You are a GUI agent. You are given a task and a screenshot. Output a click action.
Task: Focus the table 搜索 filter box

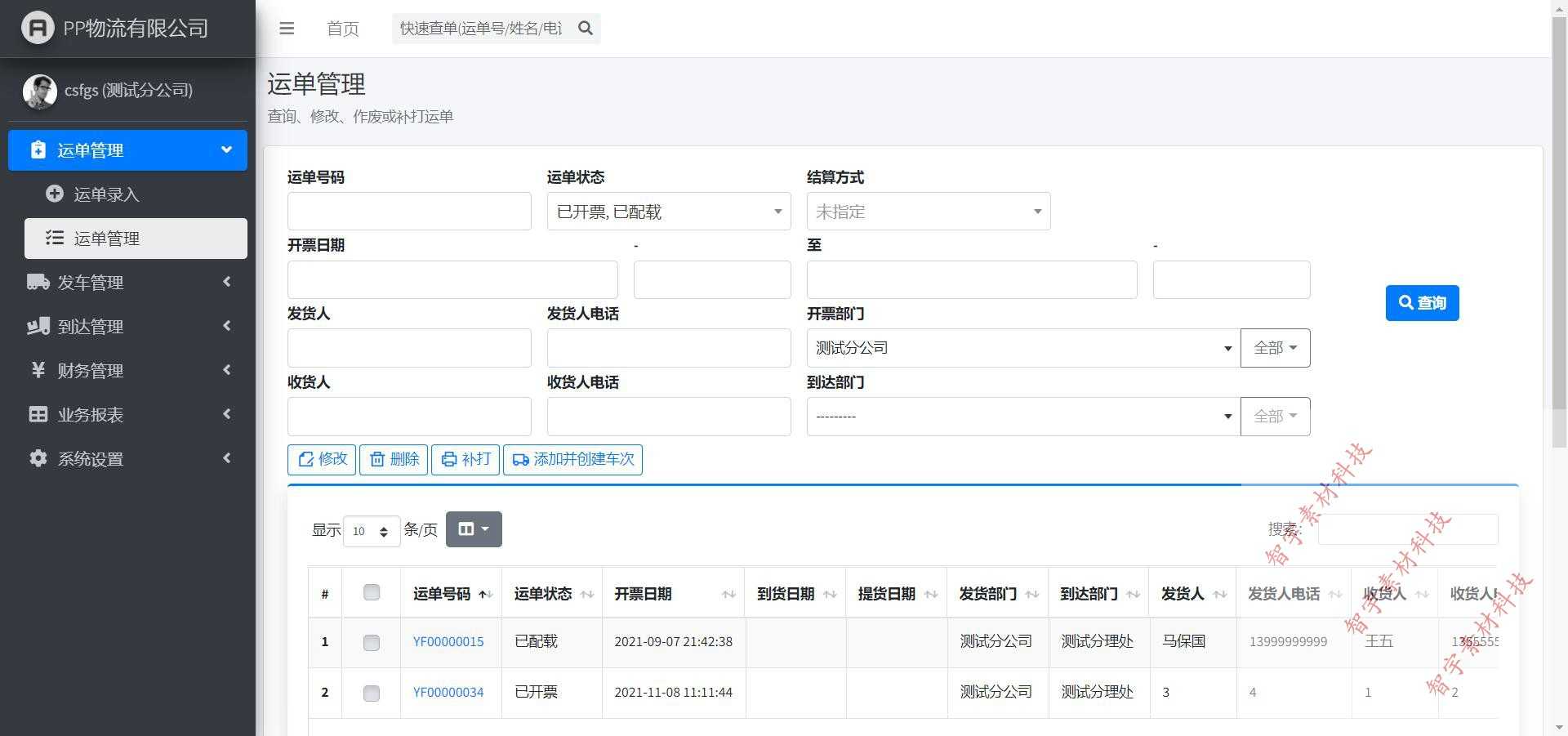1408,529
